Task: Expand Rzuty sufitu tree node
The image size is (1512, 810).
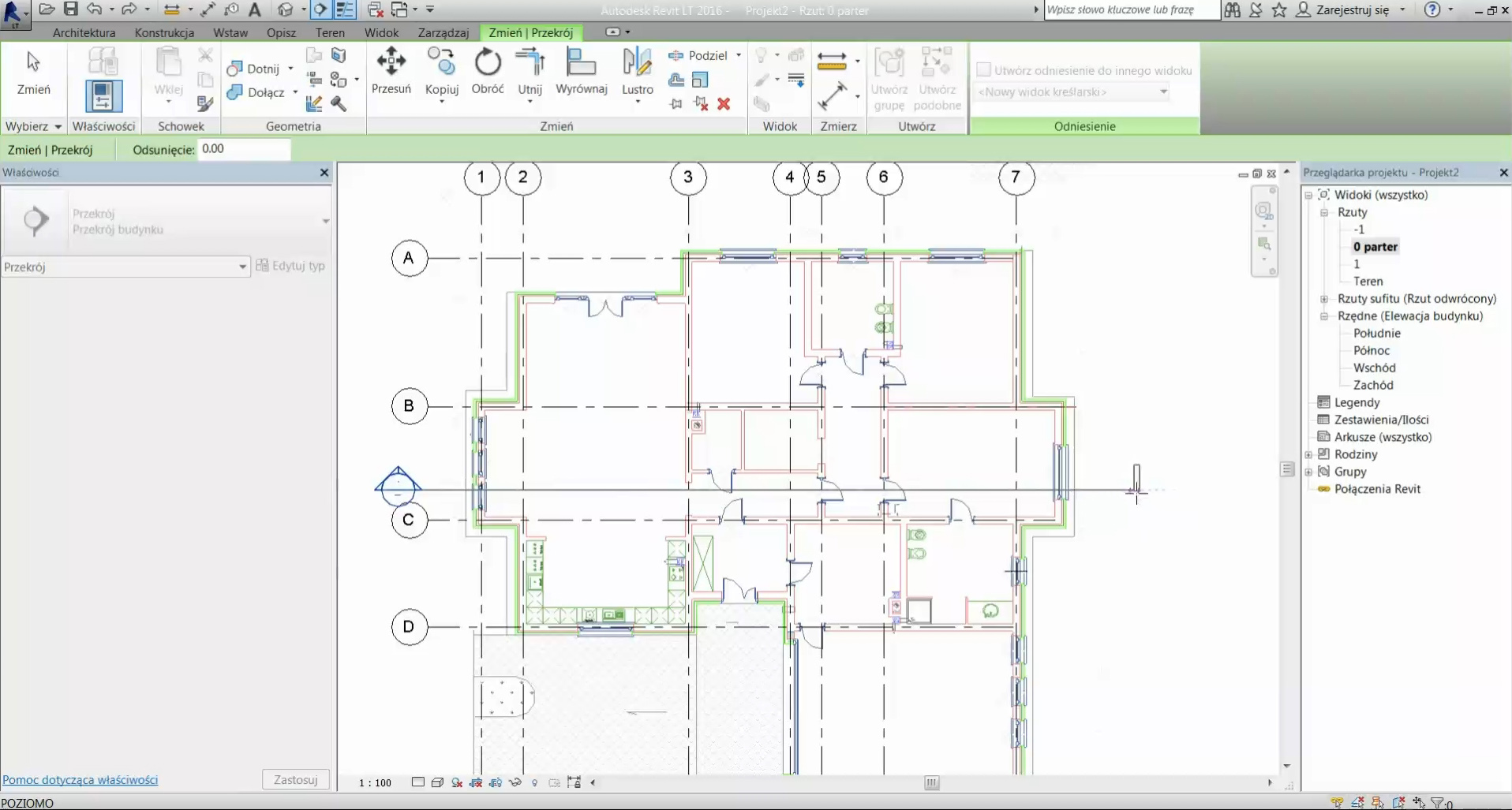Action: tap(1324, 299)
